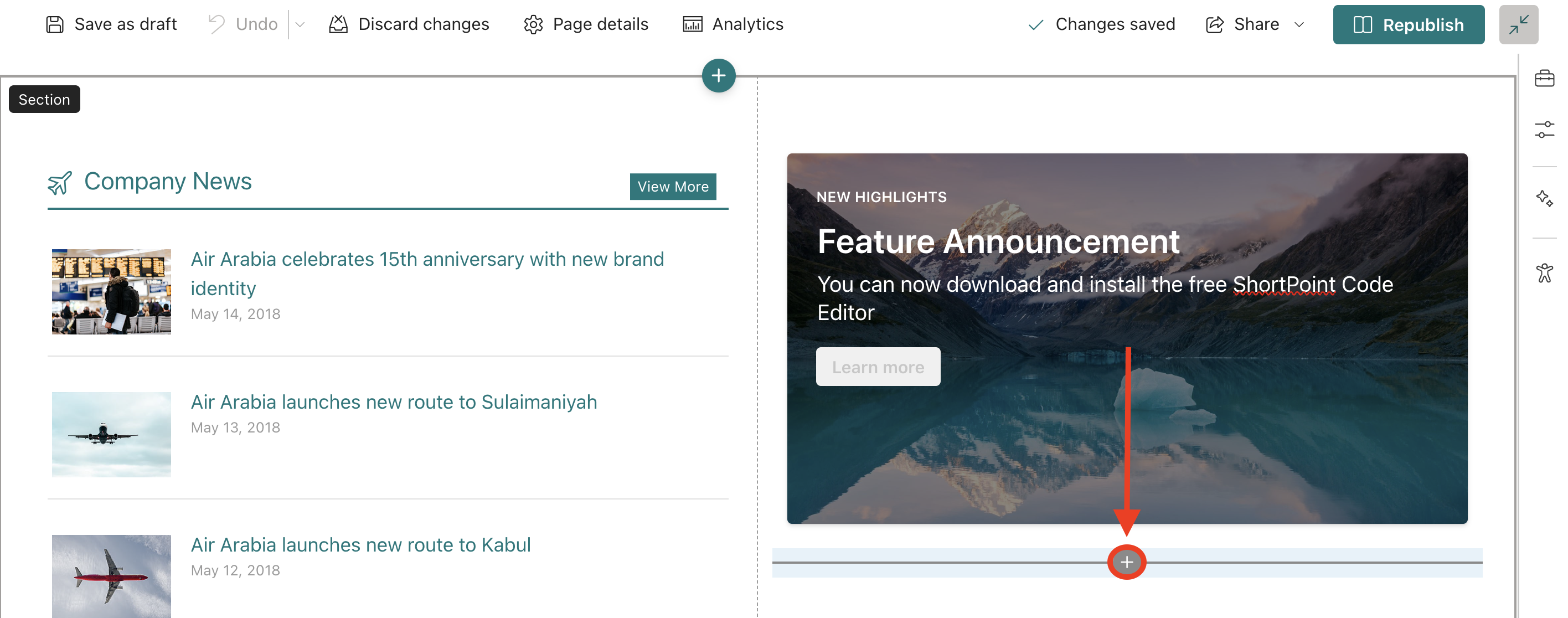The height and width of the screenshot is (618, 1568).
Task: Click Save as draft
Action: point(111,24)
